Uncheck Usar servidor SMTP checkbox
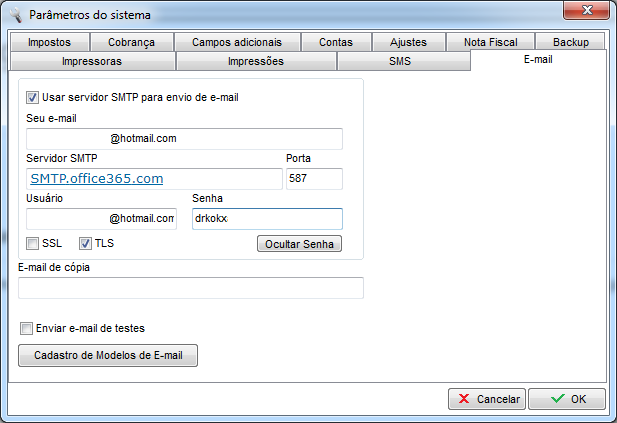The image size is (617, 423). pyautogui.click(x=33, y=98)
